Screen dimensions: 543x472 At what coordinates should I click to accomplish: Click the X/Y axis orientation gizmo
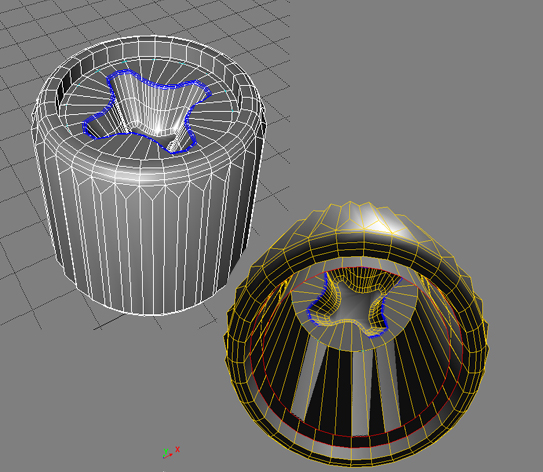(x=170, y=453)
